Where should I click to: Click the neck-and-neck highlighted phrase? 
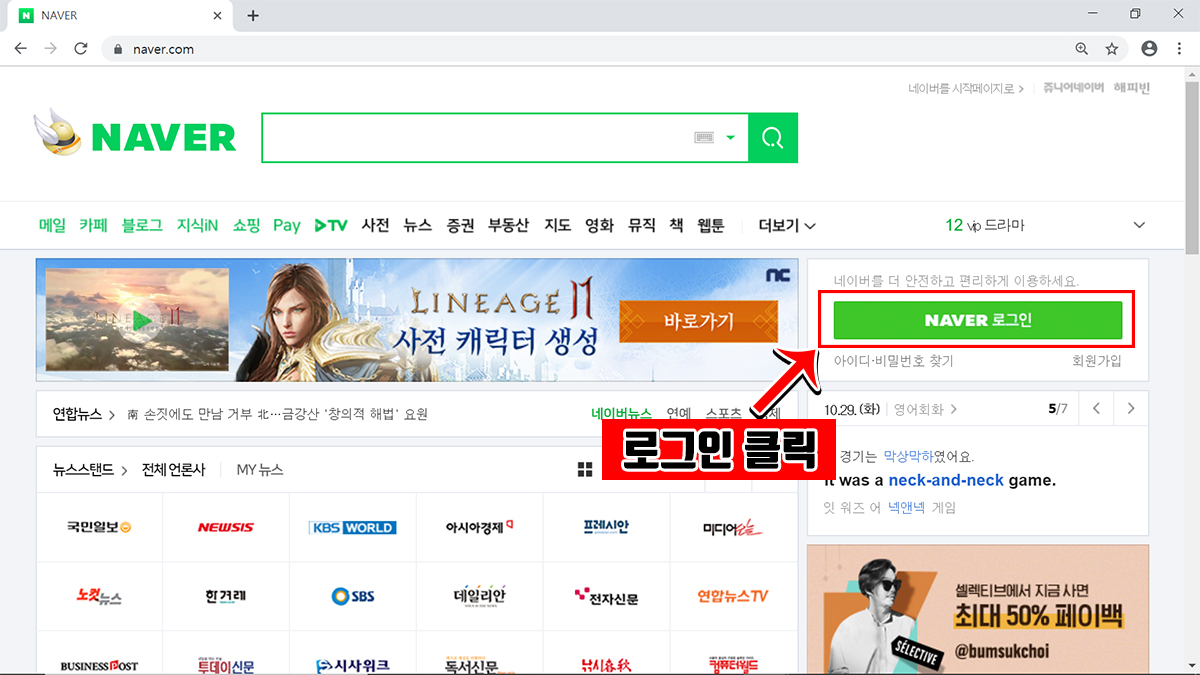coord(946,480)
